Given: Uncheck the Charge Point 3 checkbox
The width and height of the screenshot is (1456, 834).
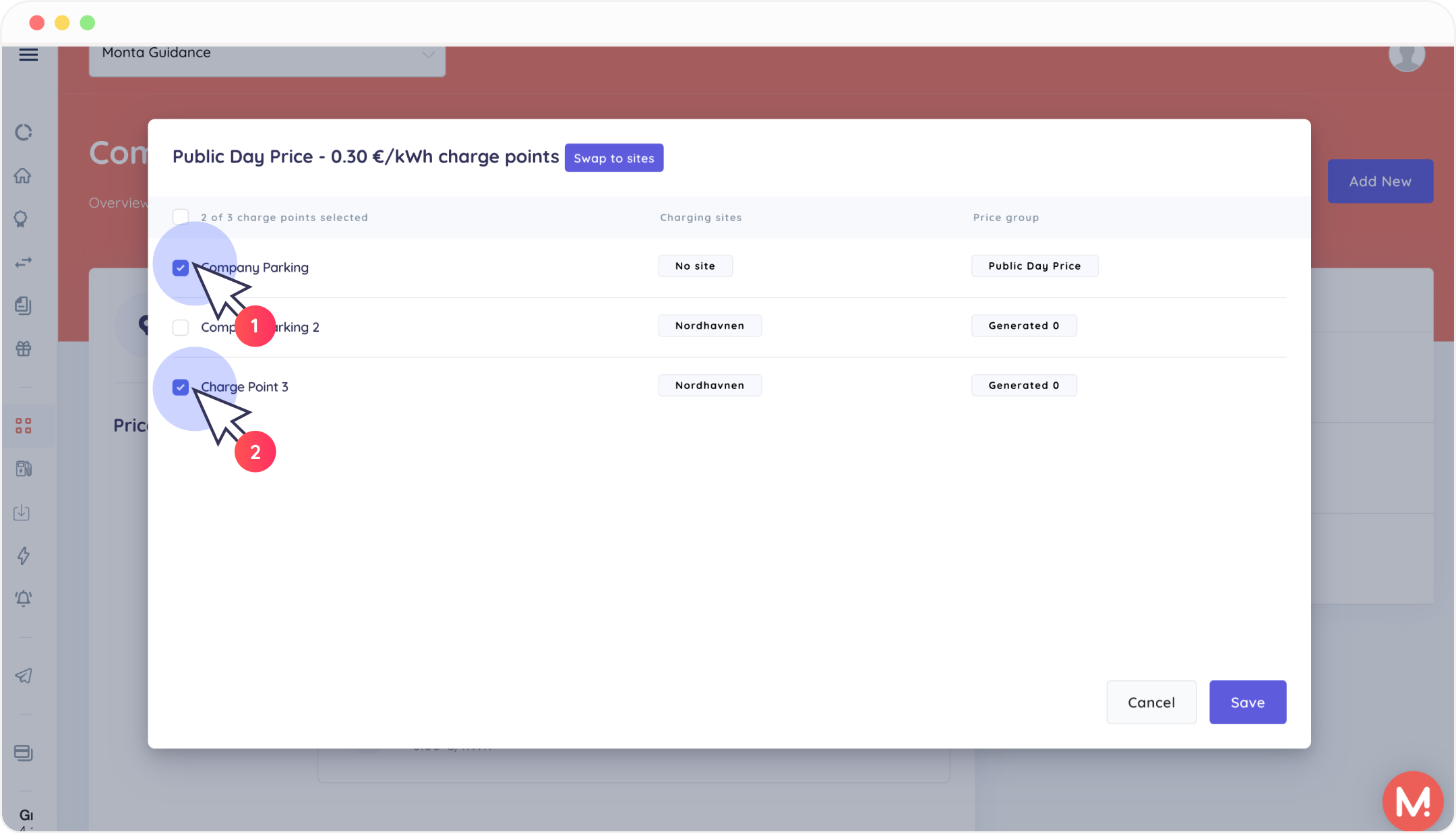Looking at the screenshot, I should pyautogui.click(x=181, y=387).
